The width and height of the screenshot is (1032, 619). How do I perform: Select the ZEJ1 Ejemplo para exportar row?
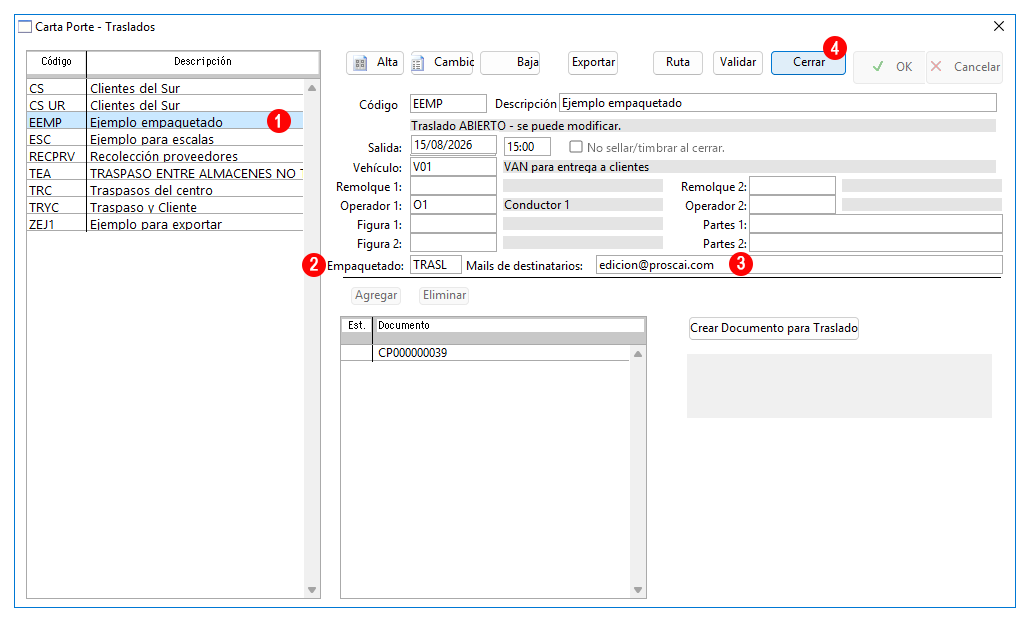(165, 224)
